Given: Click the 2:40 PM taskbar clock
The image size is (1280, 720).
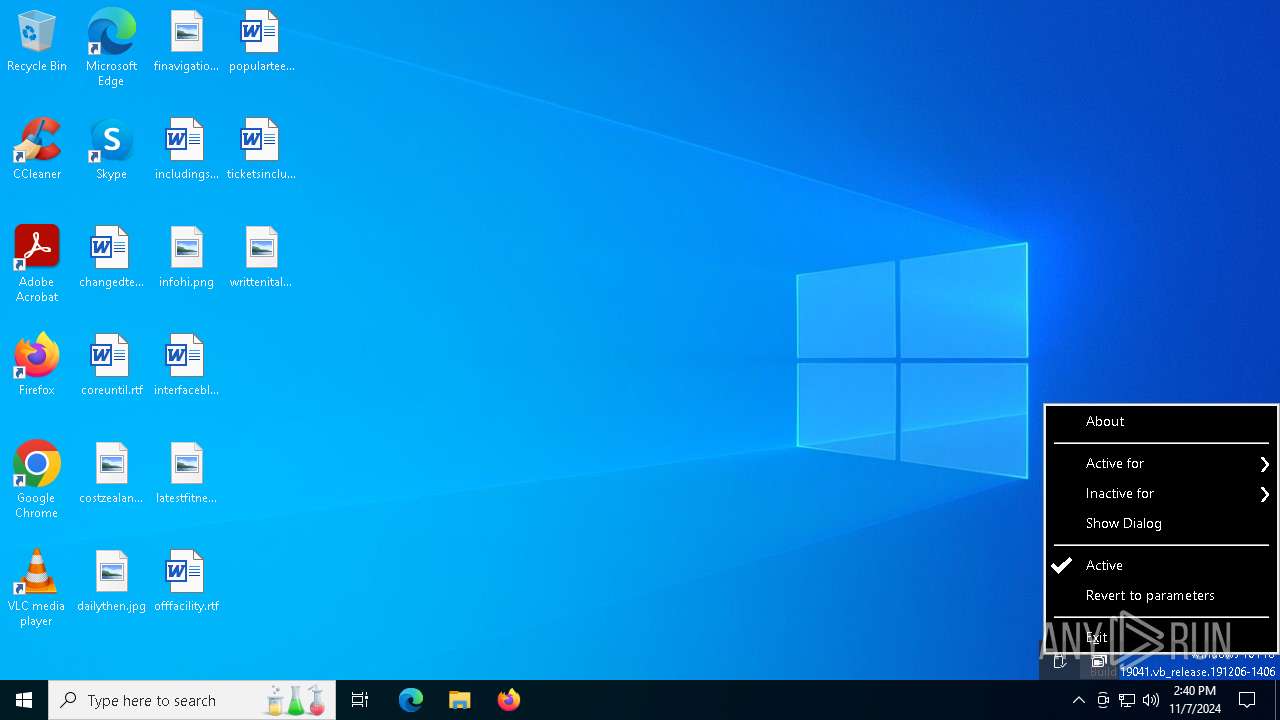Looking at the screenshot, I should [1195, 700].
